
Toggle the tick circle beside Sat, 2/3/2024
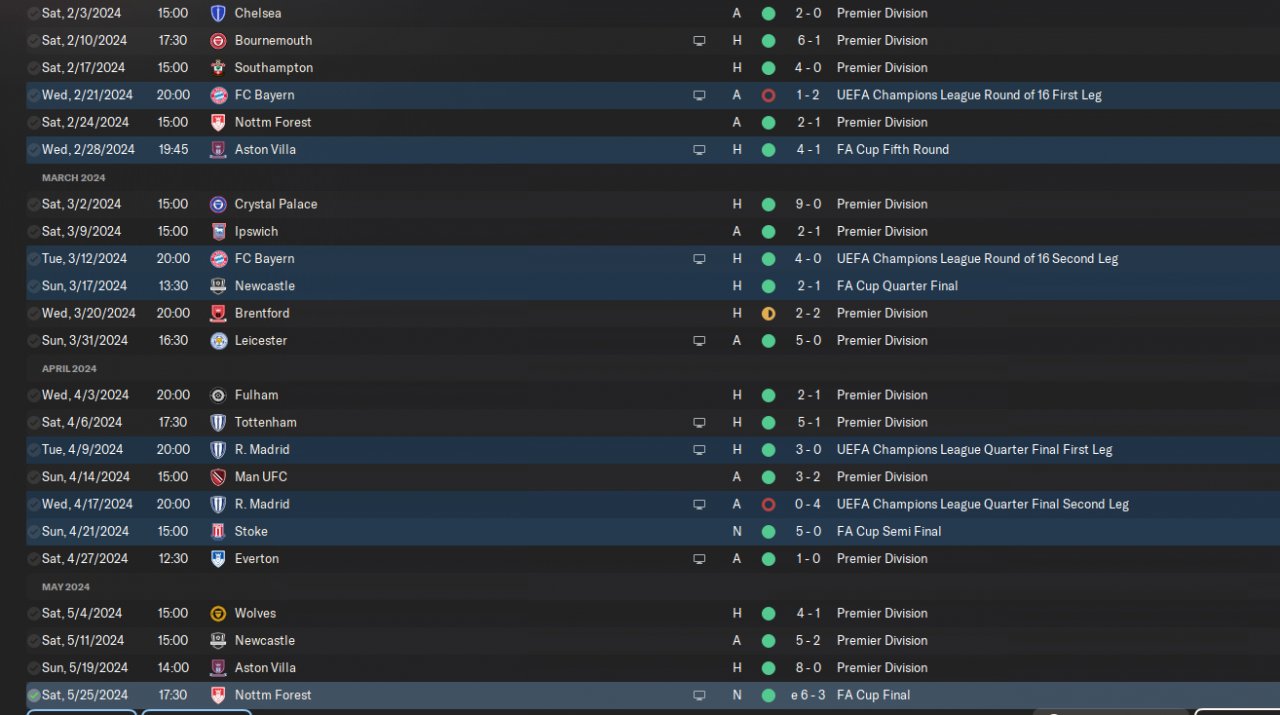click(x=34, y=13)
